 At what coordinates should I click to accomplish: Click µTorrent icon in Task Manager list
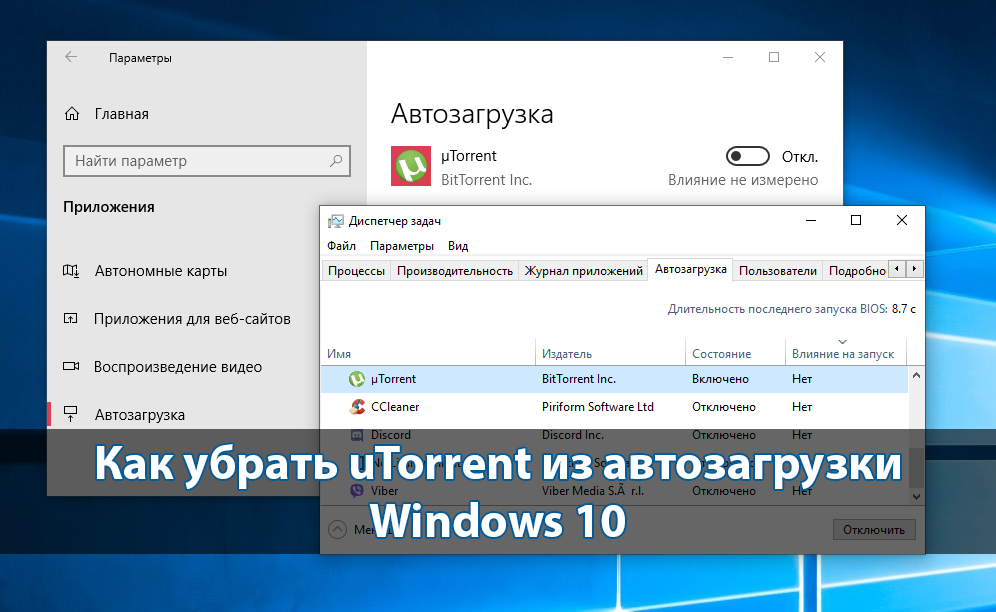357,379
